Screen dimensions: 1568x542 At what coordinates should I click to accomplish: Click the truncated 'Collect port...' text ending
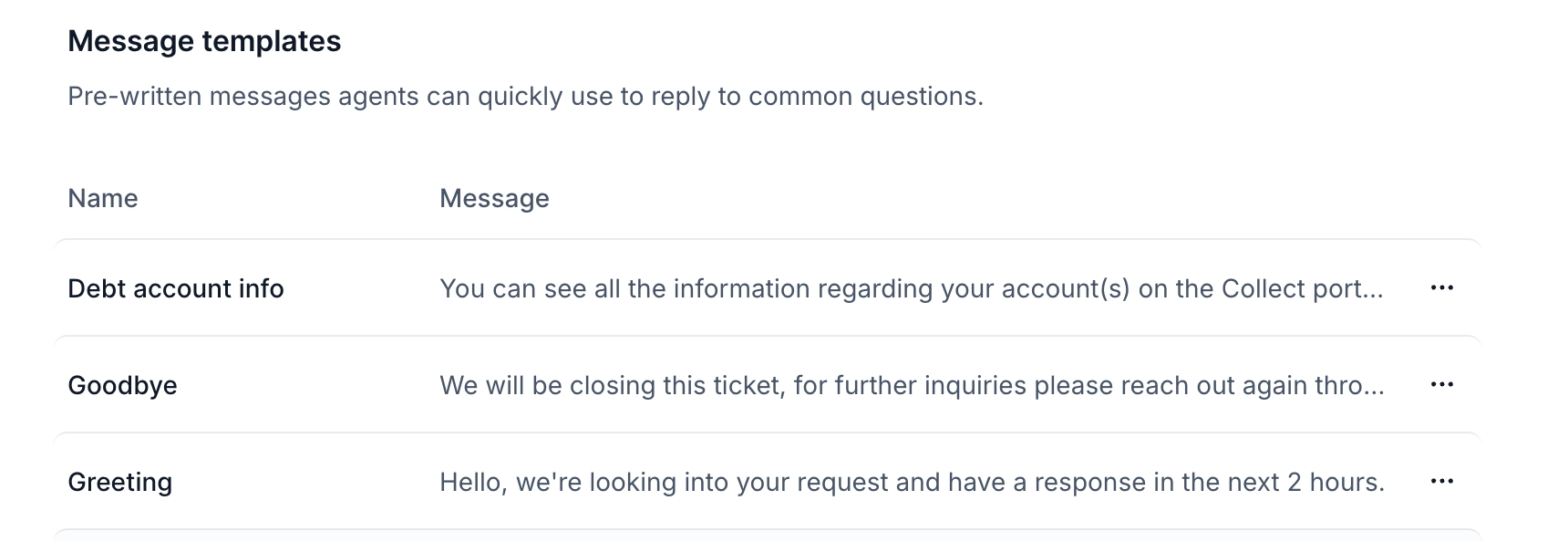coord(1303,288)
